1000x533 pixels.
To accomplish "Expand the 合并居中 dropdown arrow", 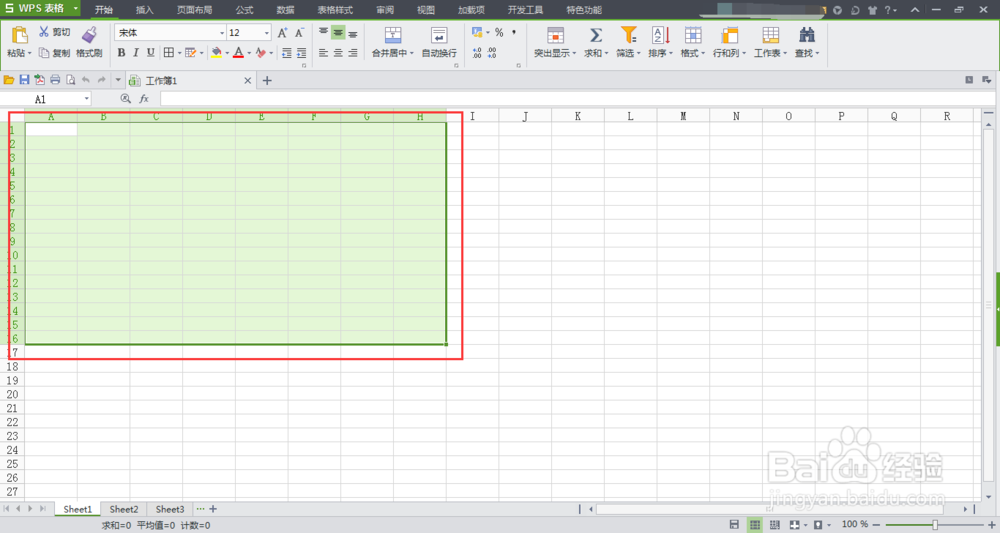I will 412,54.
